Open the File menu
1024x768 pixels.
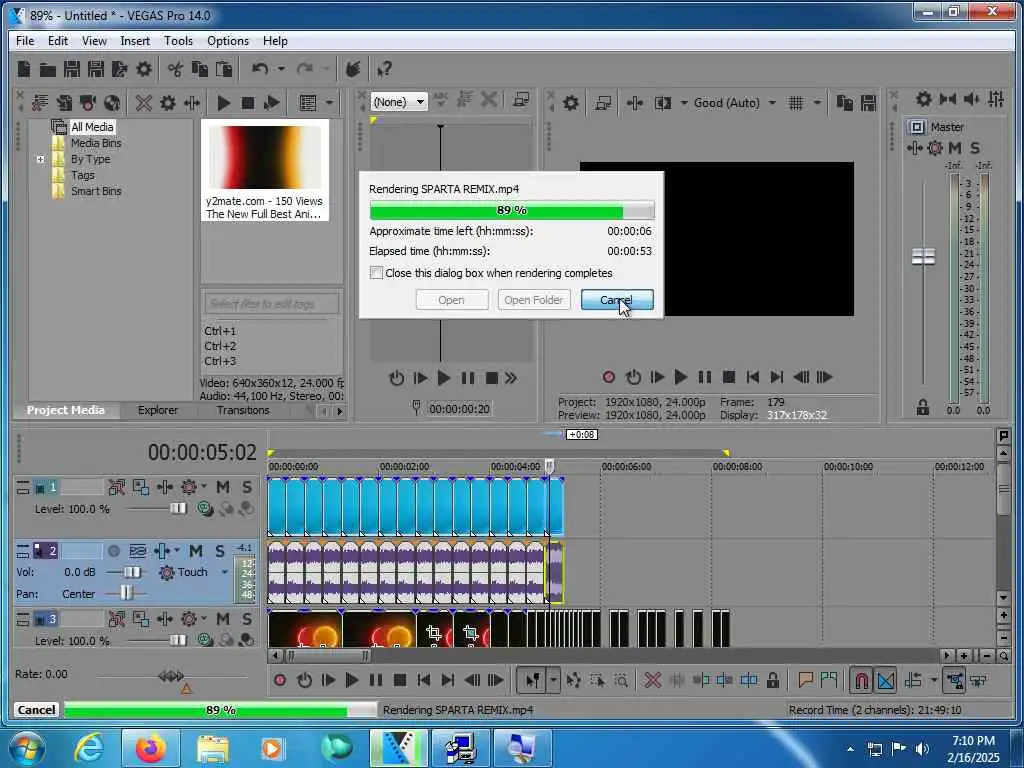(x=25, y=40)
